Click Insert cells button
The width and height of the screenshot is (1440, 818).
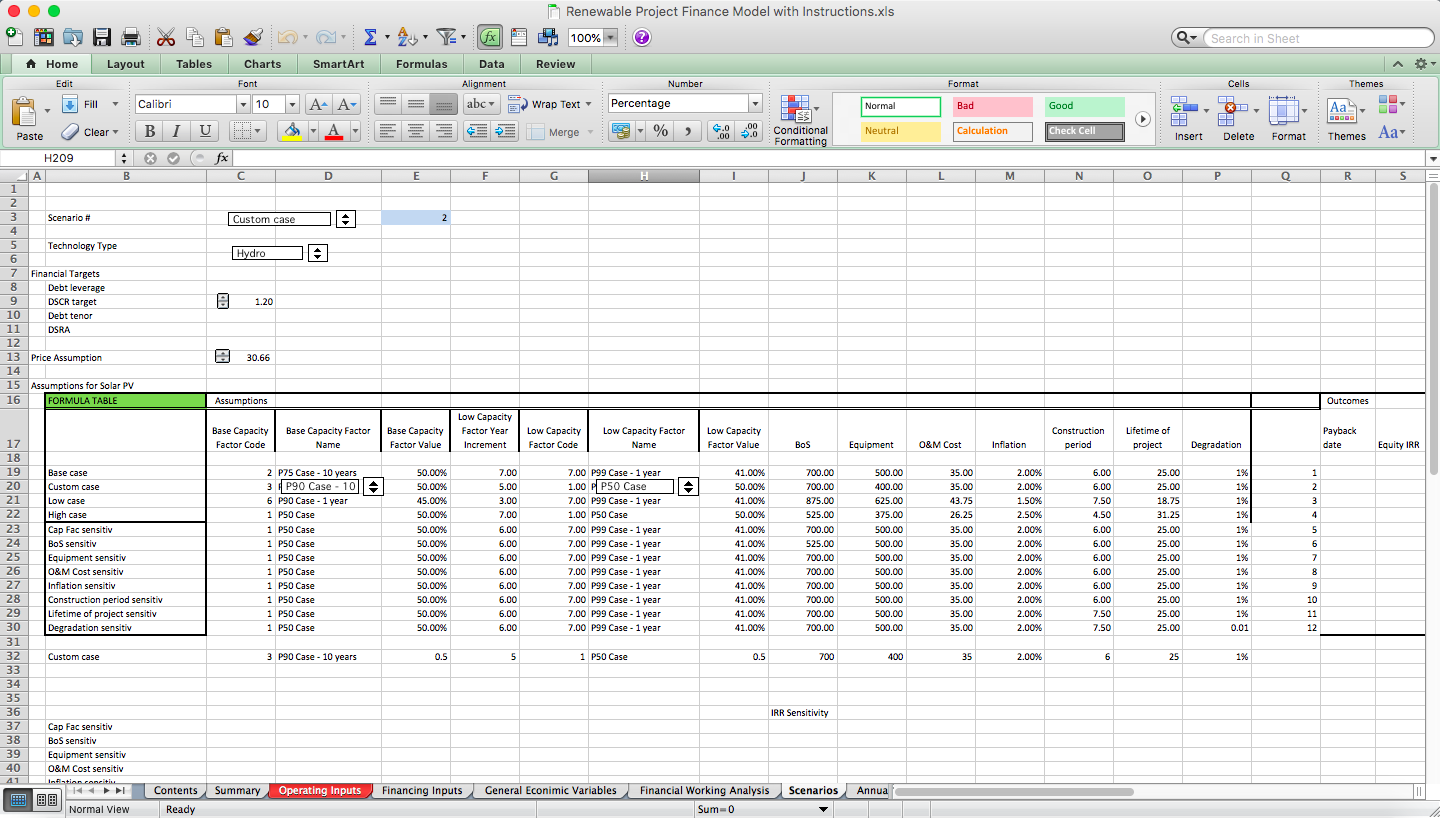click(1188, 119)
